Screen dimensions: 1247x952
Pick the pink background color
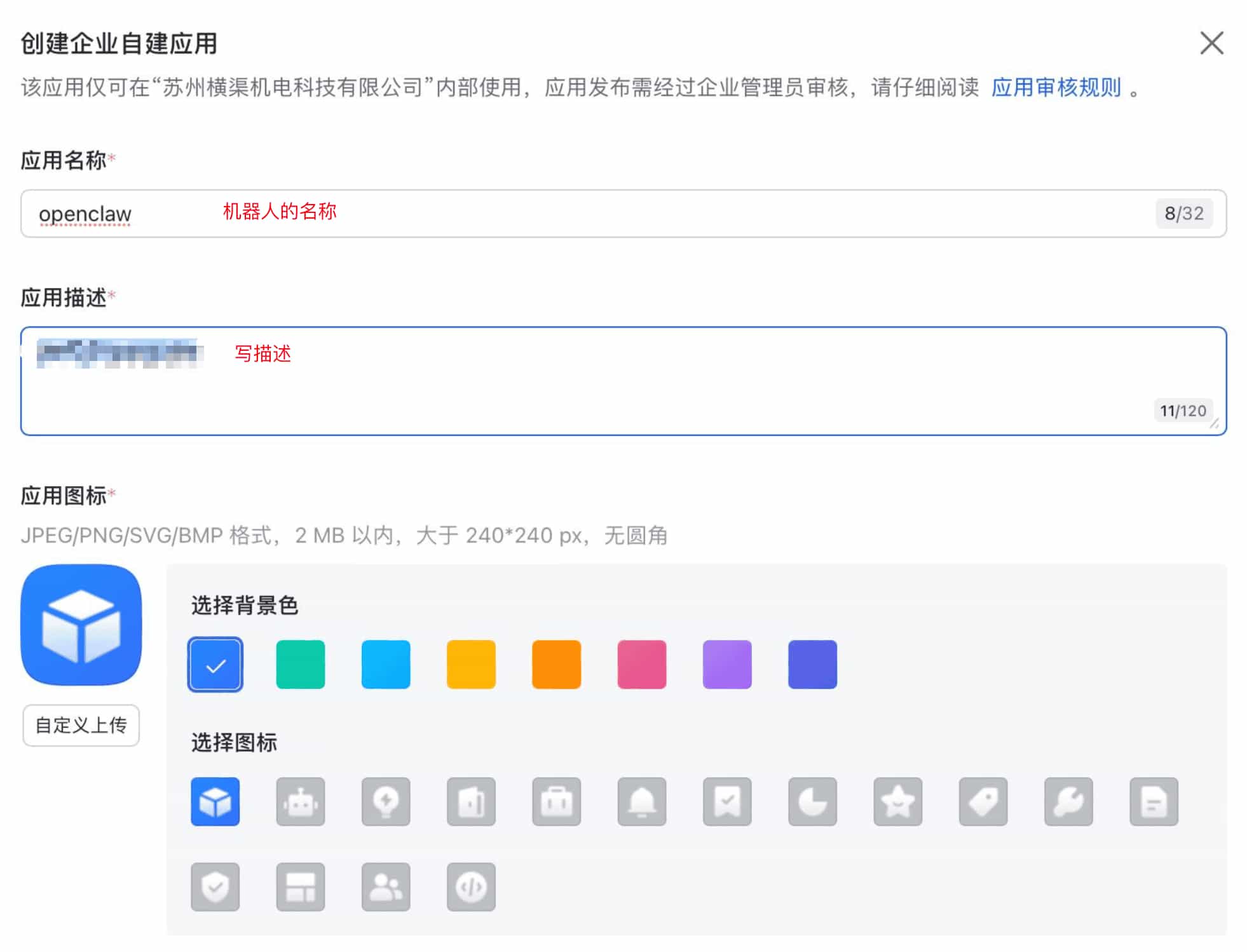(x=641, y=664)
